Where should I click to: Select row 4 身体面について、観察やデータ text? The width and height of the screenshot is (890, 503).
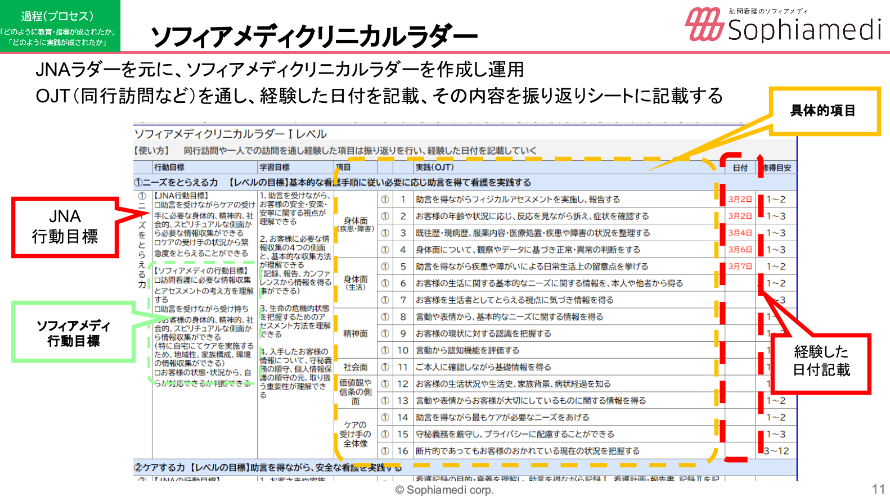click(x=527, y=250)
